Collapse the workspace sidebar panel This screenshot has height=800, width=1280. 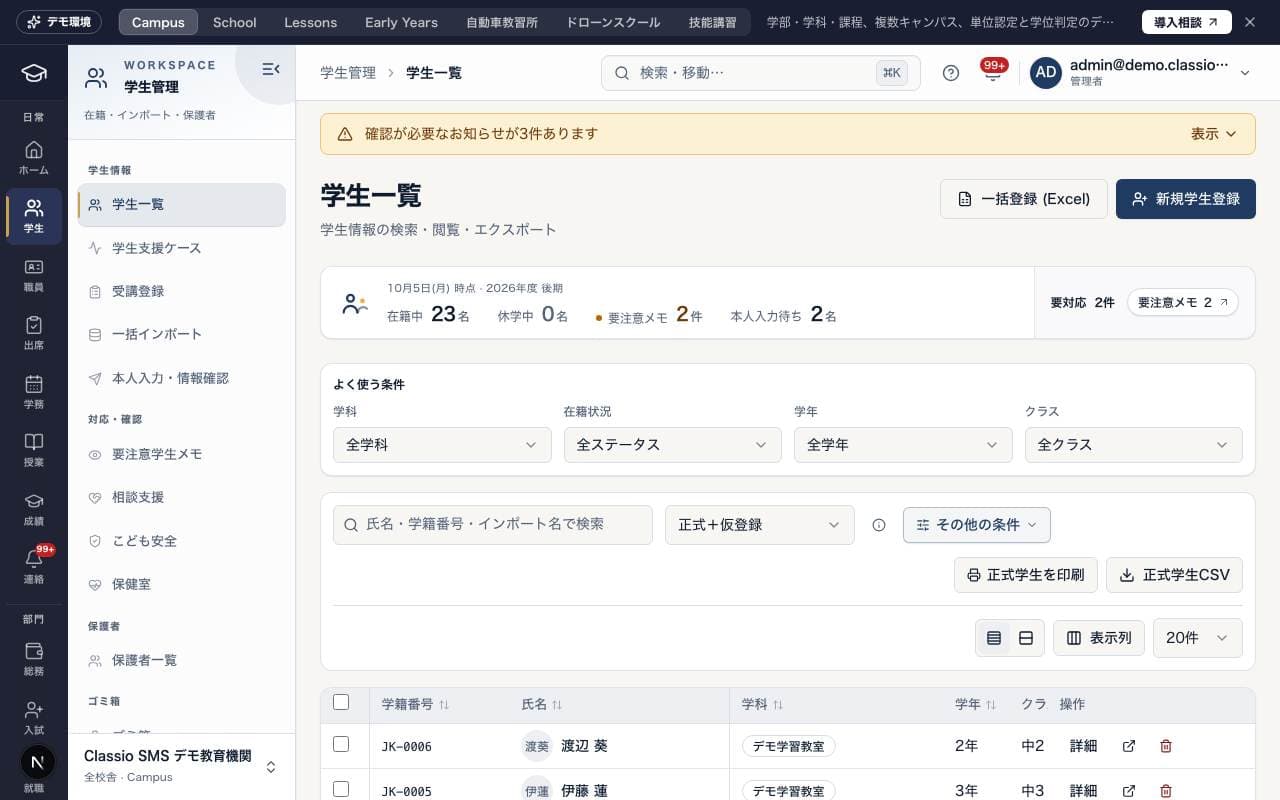tap(270, 69)
